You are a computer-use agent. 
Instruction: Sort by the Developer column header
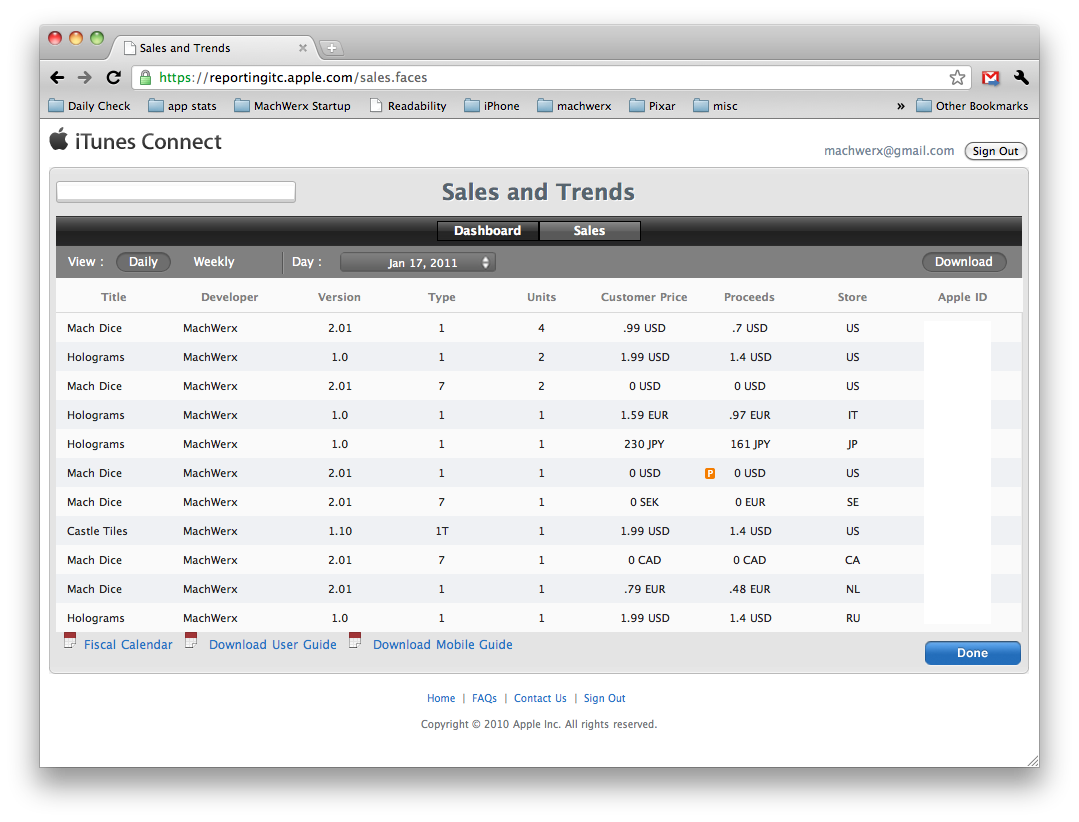point(230,297)
